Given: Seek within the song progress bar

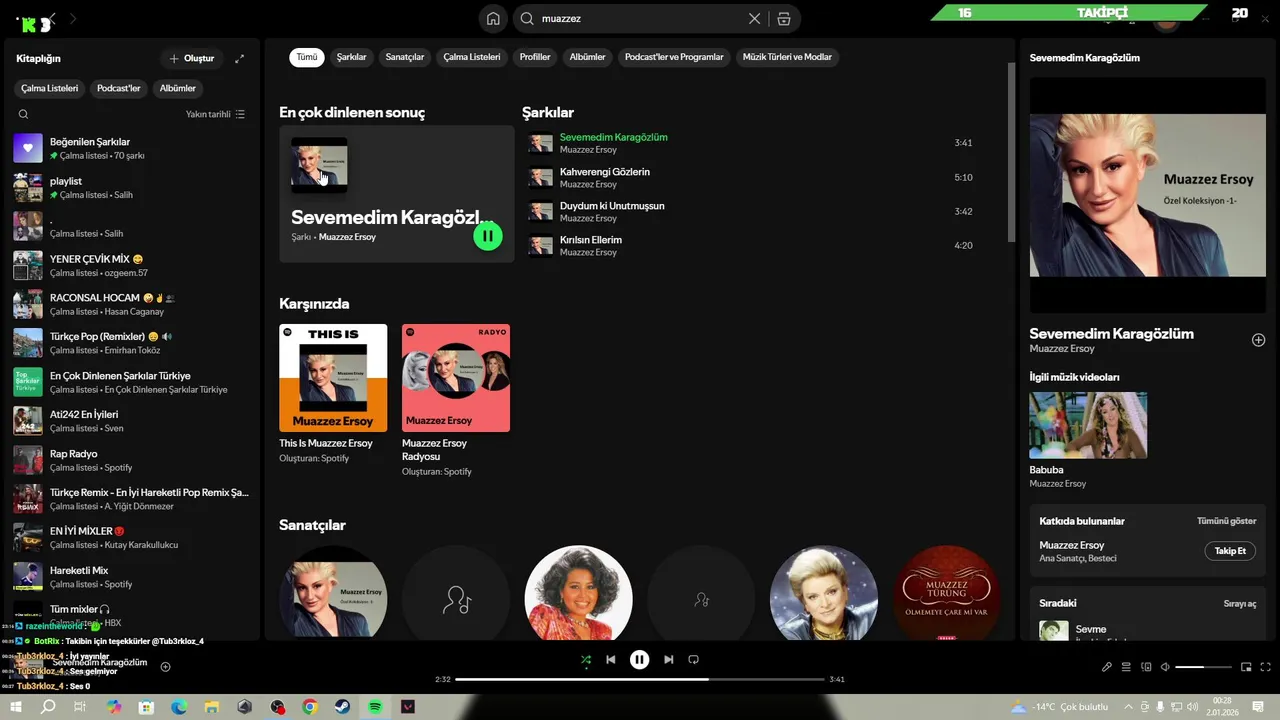Looking at the screenshot, I should 639,679.
